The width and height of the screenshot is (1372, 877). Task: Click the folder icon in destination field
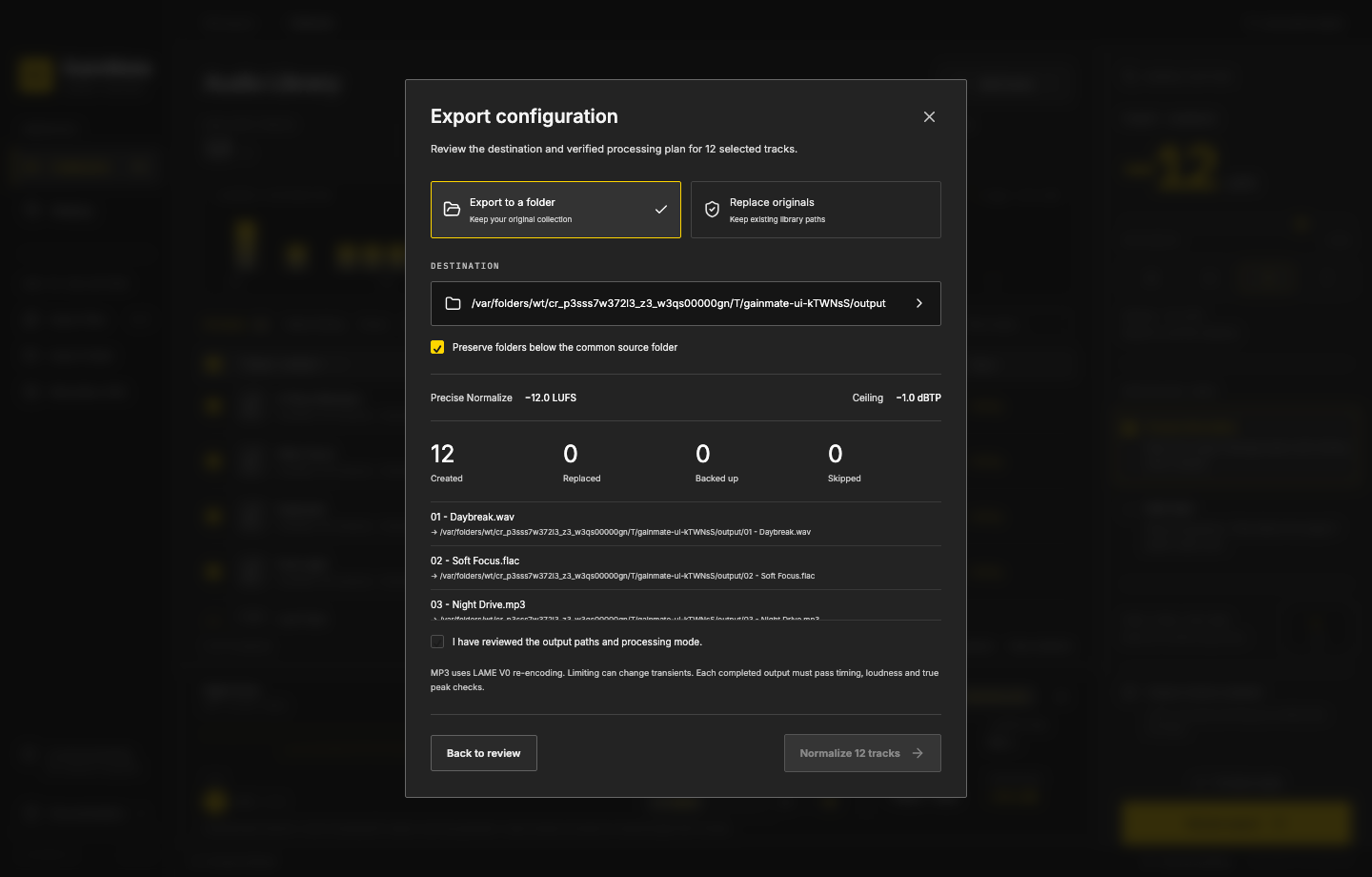454,303
